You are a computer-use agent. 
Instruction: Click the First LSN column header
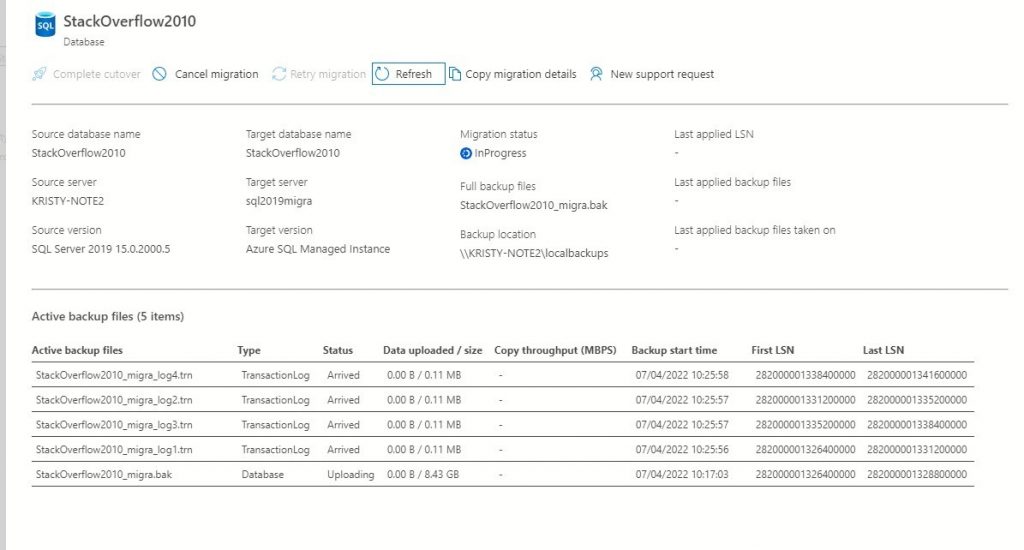[x=775, y=350]
